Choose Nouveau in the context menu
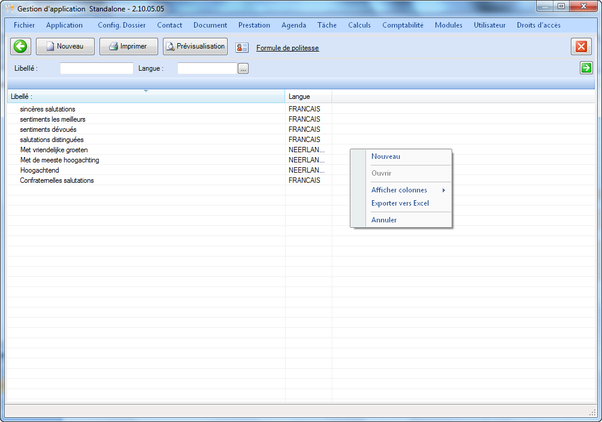Image resolution: width=602 pixels, height=422 pixels. pyautogui.click(x=385, y=156)
